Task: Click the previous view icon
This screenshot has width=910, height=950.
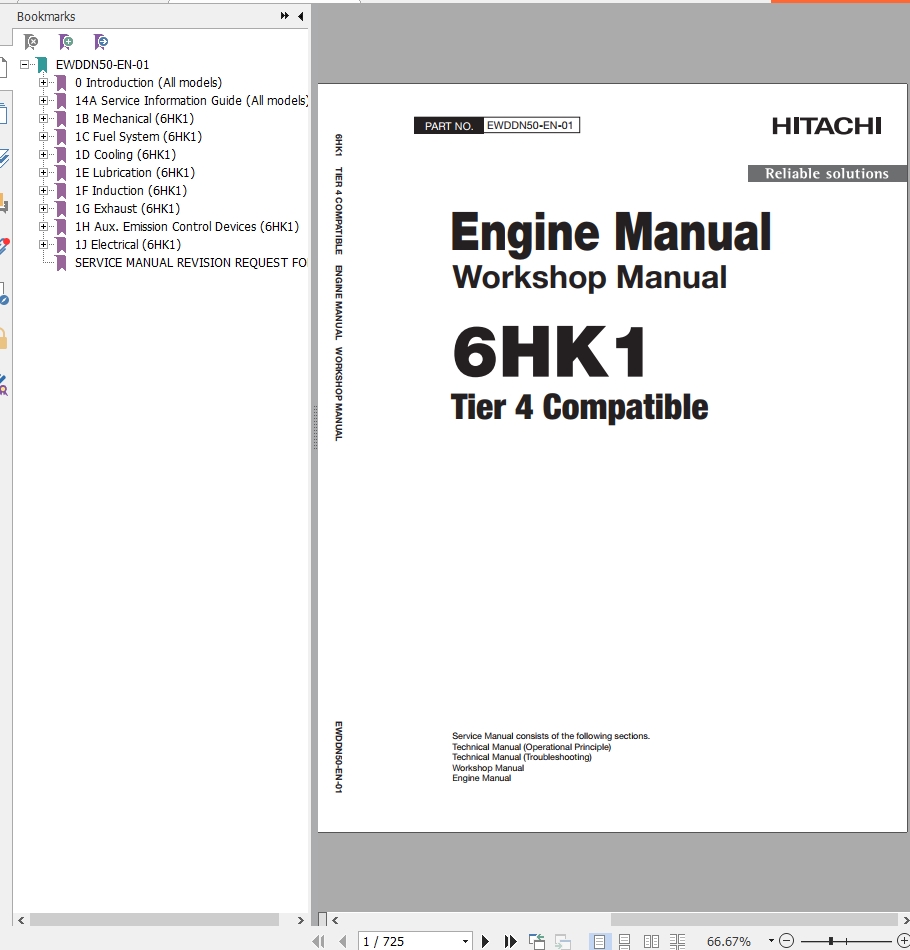Action: pos(537,941)
